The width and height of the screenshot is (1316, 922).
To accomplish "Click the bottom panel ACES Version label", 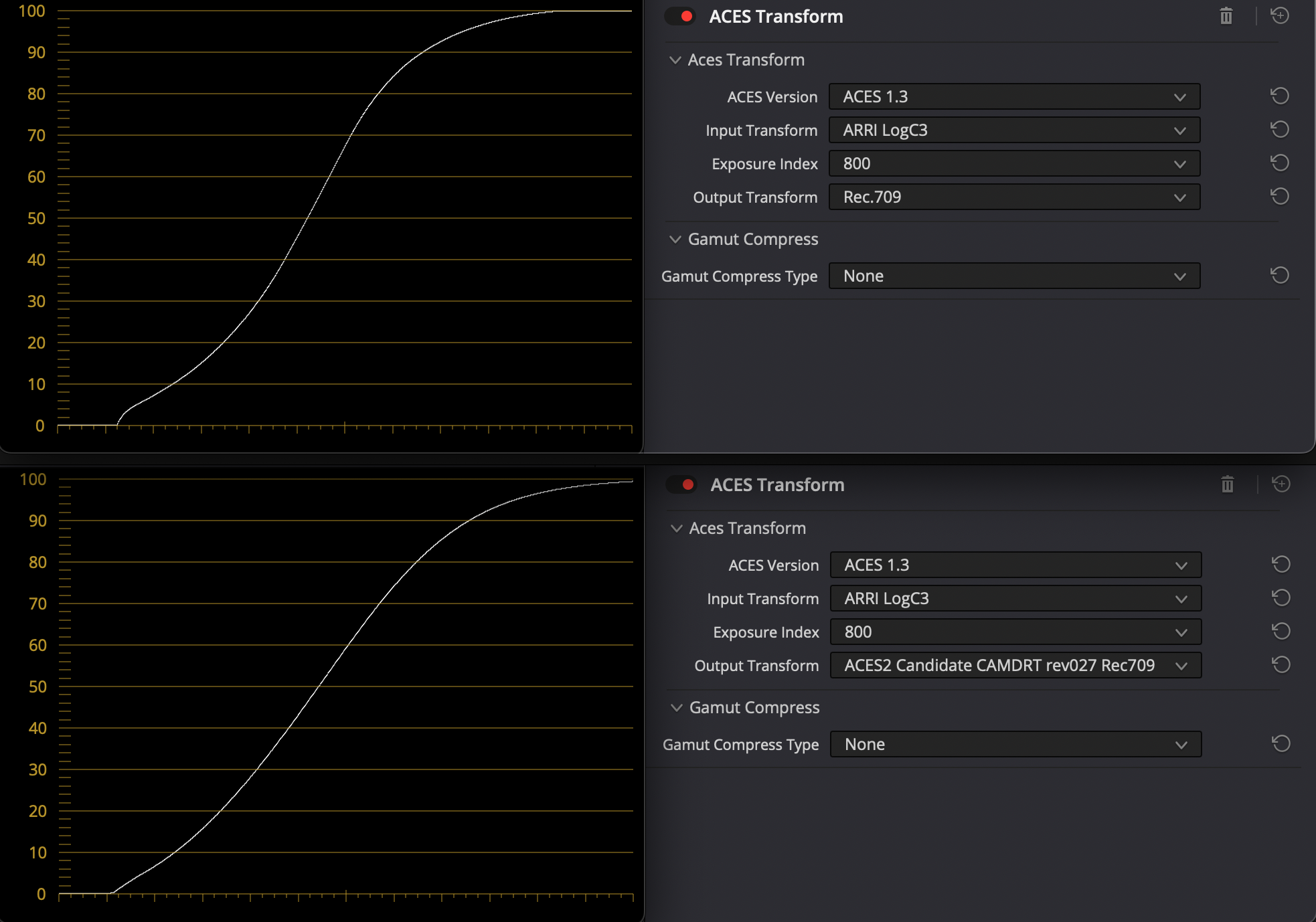I will (x=774, y=565).
